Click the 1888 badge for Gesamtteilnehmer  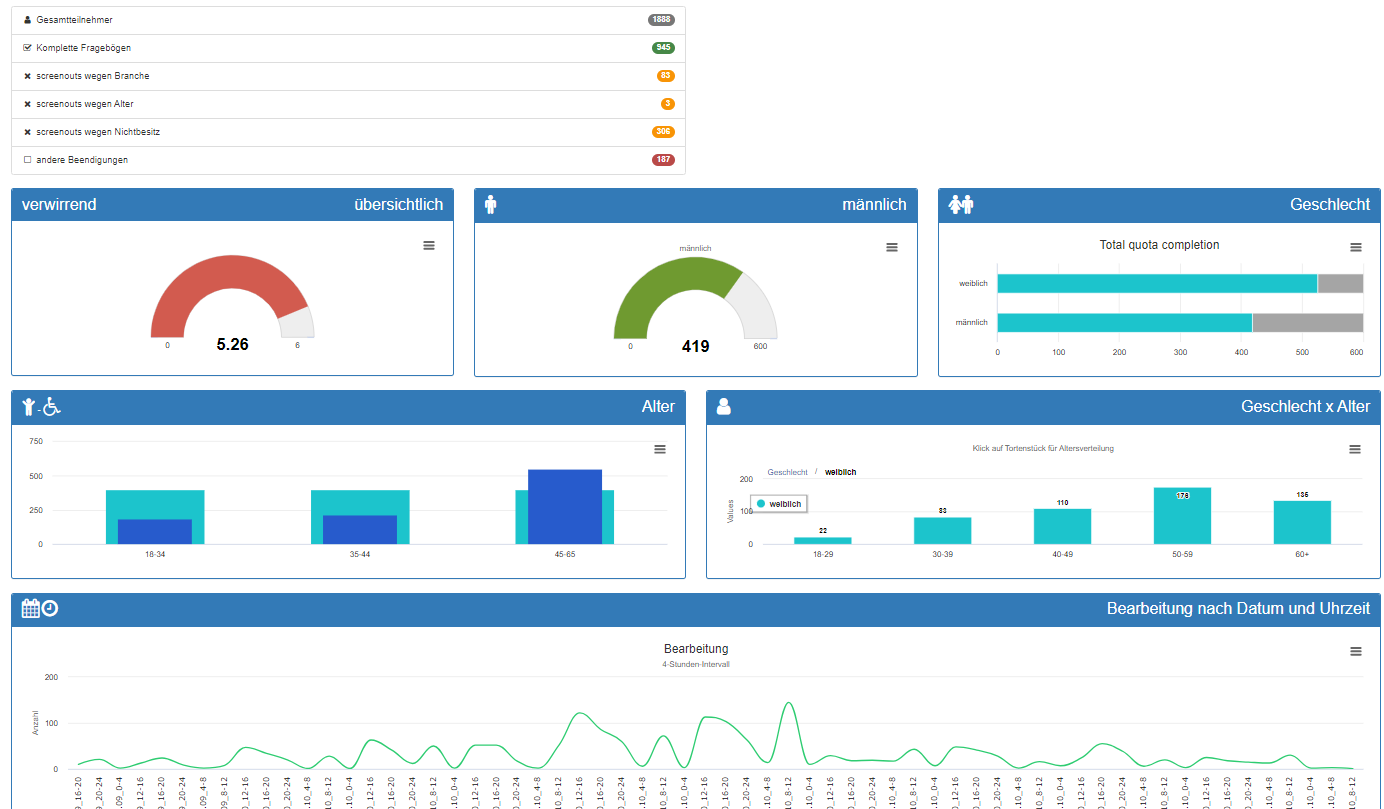tap(660, 20)
